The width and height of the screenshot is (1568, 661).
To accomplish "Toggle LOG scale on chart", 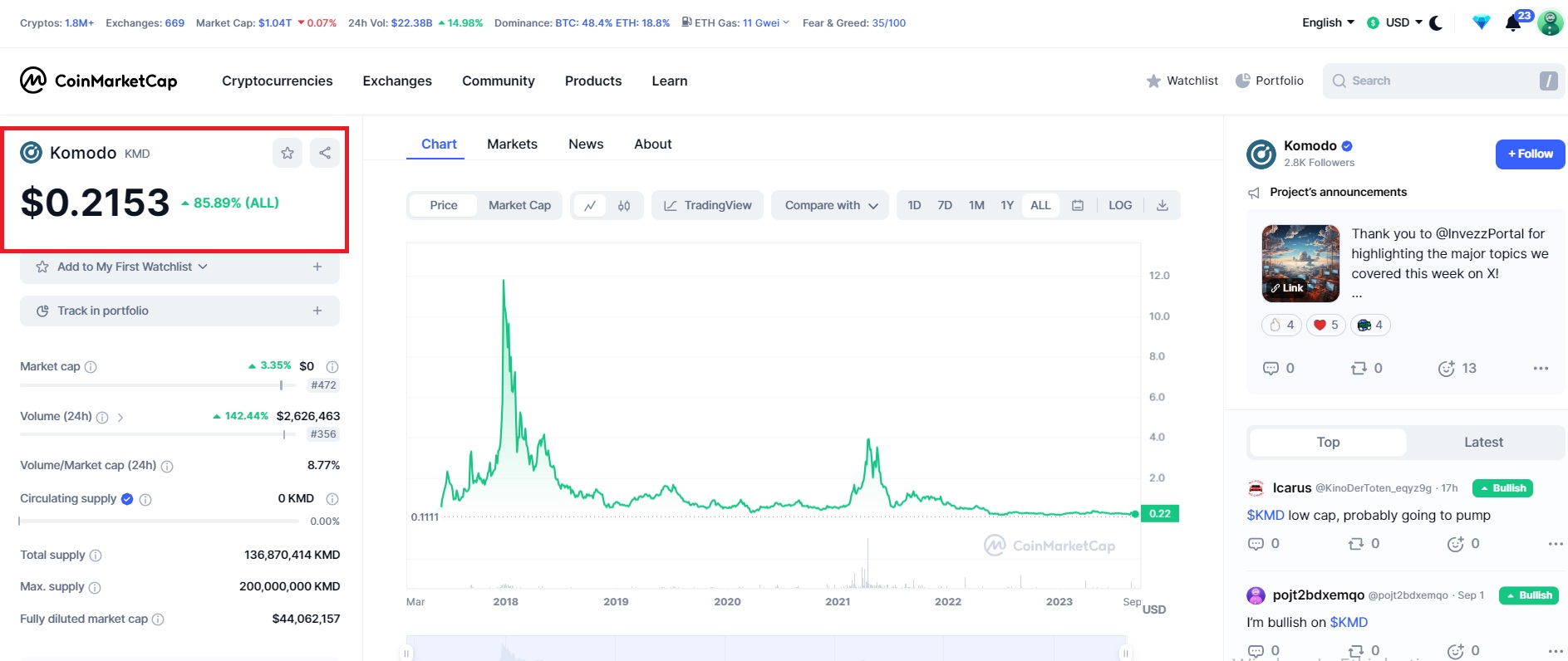I will point(1120,205).
